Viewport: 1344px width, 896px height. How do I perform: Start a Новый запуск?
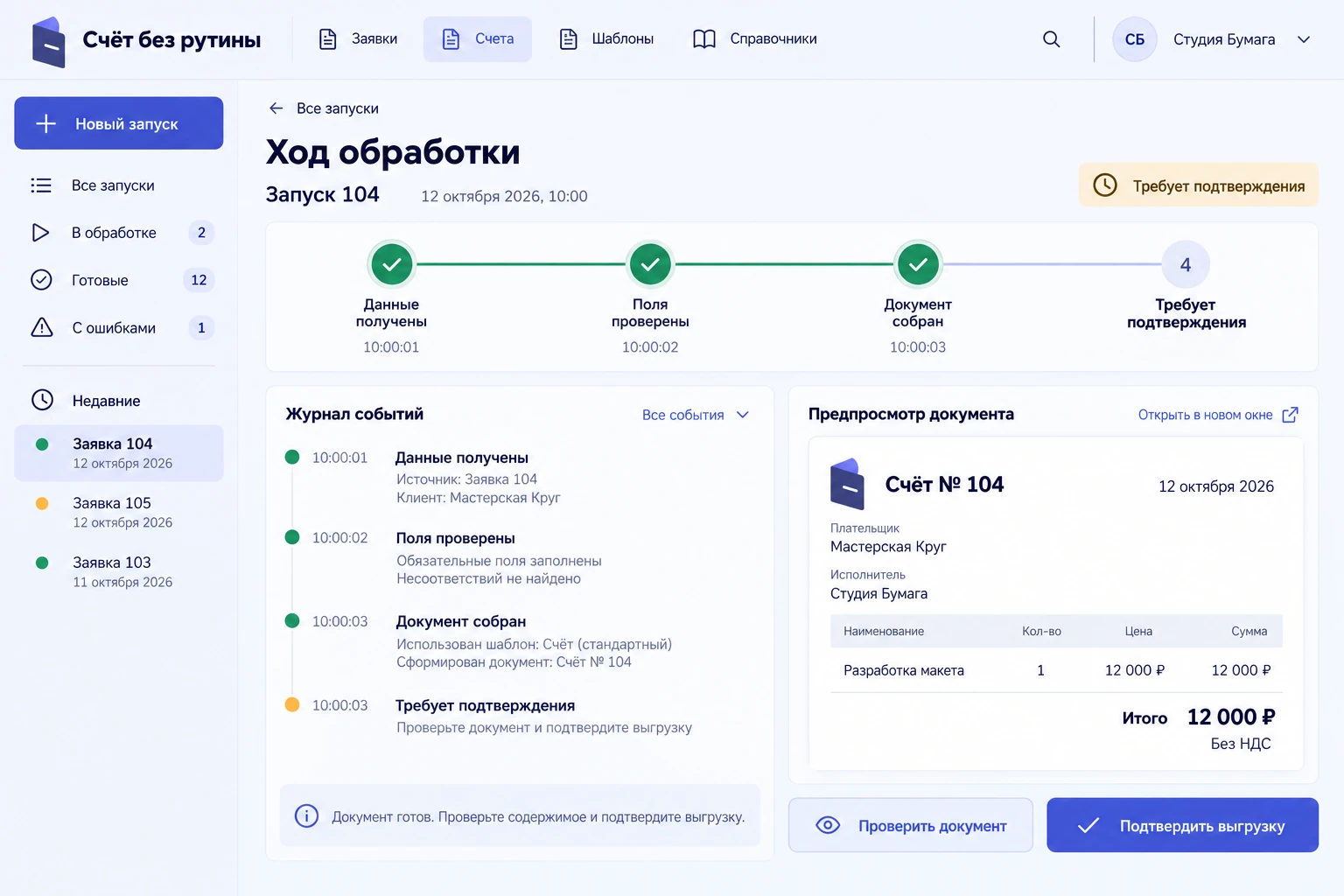pos(119,123)
